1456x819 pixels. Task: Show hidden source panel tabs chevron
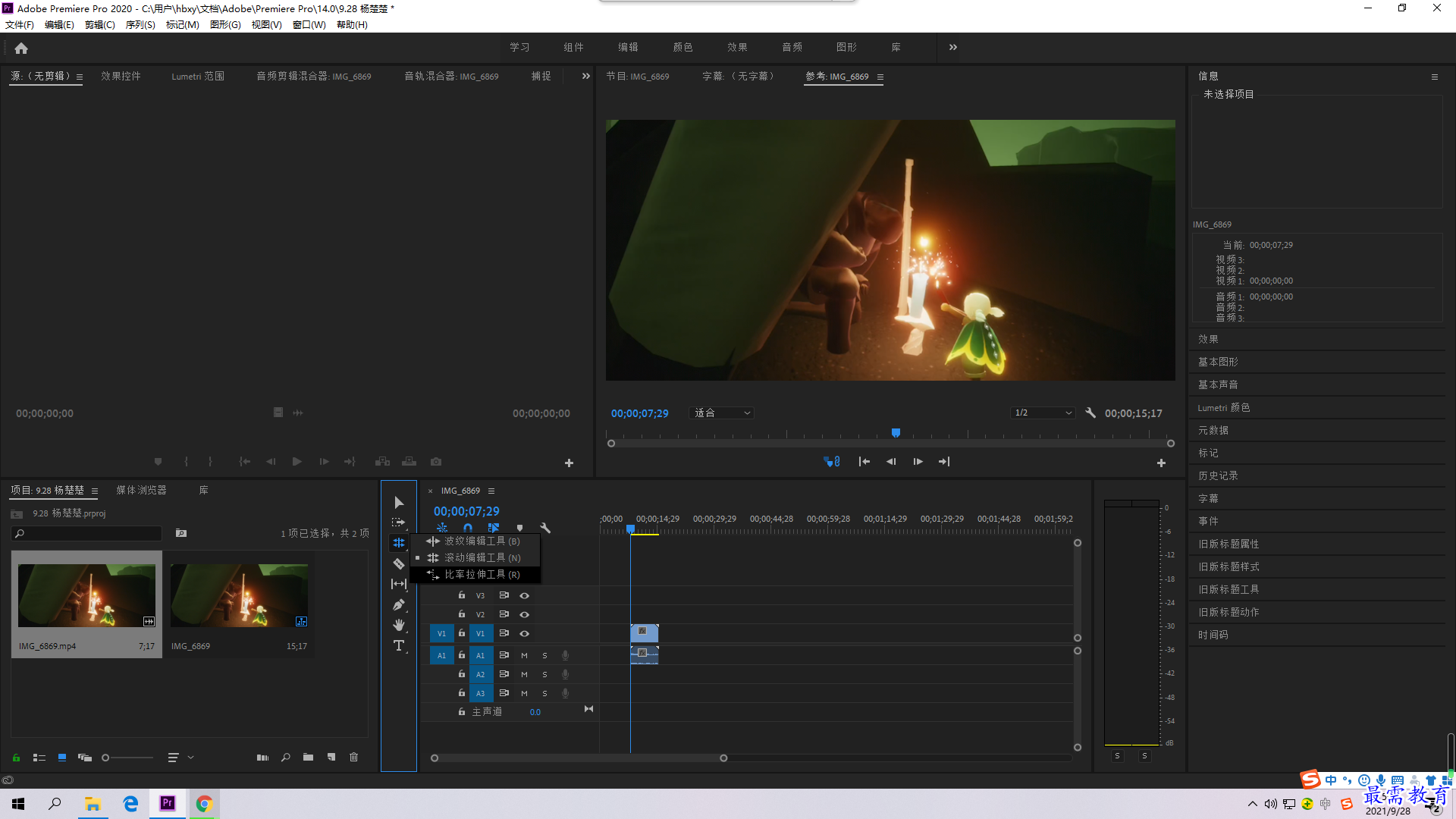pyautogui.click(x=585, y=76)
